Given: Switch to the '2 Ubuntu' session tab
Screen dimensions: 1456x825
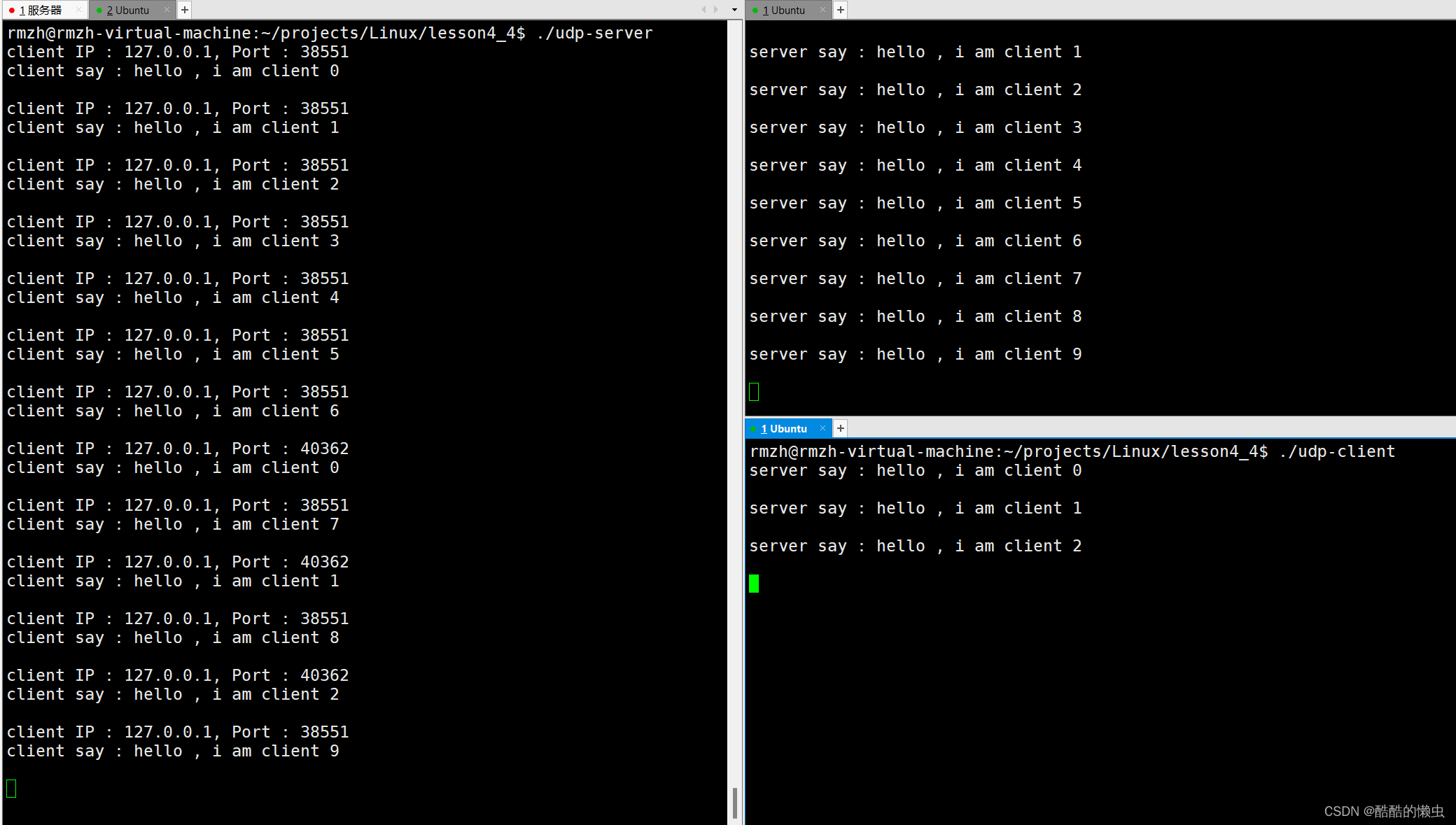Looking at the screenshot, I should (x=128, y=10).
